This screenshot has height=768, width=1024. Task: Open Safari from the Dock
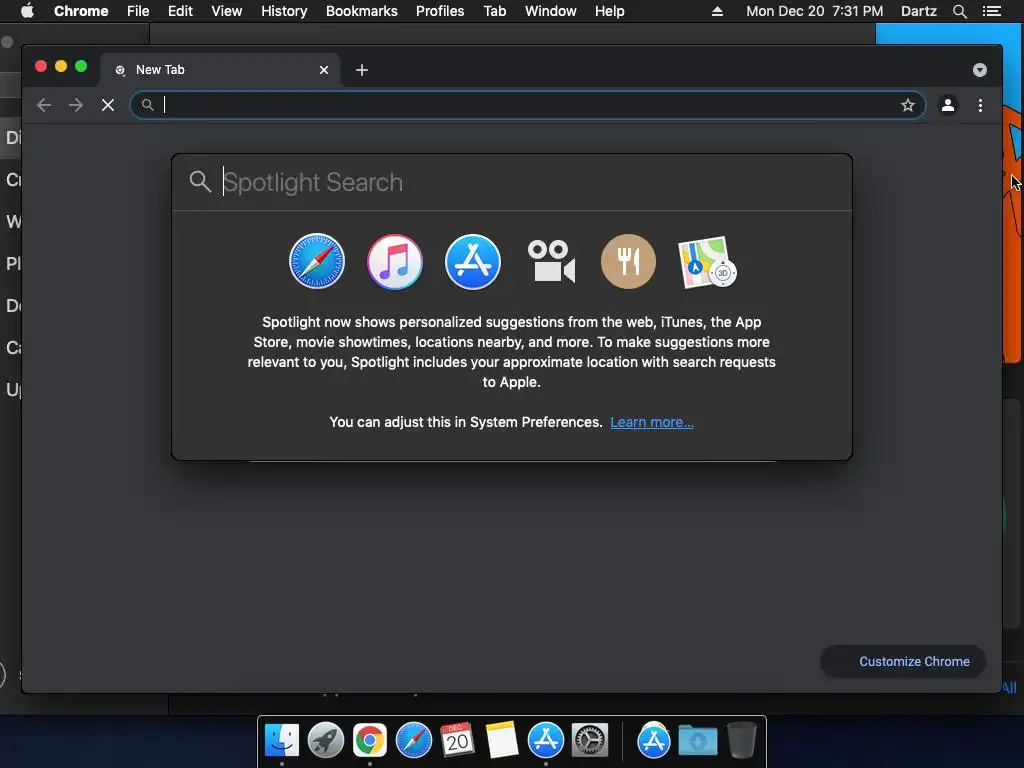tap(413, 740)
